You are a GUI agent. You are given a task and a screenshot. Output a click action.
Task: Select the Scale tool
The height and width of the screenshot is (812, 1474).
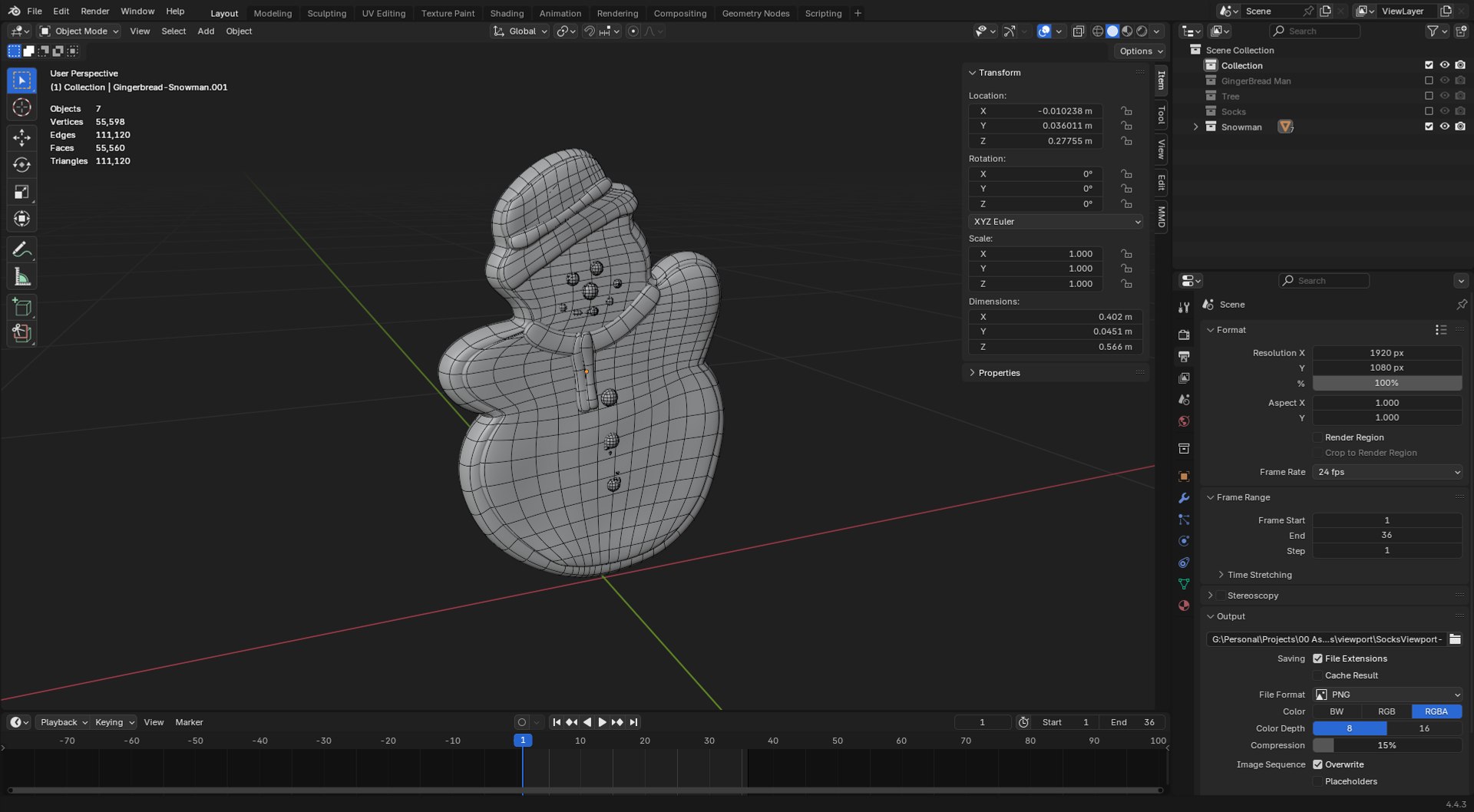tap(21, 192)
